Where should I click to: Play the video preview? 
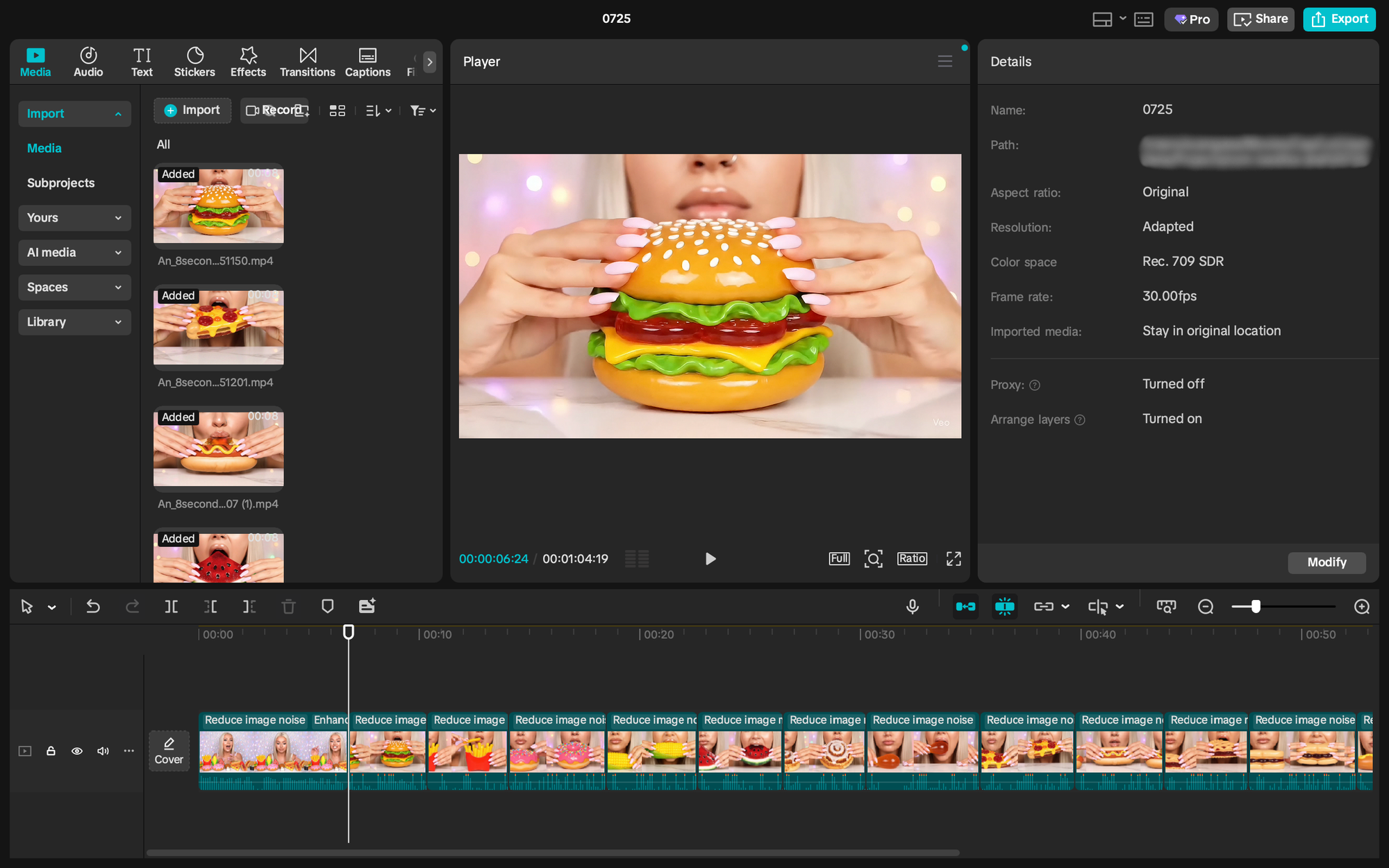click(x=710, y=558)
